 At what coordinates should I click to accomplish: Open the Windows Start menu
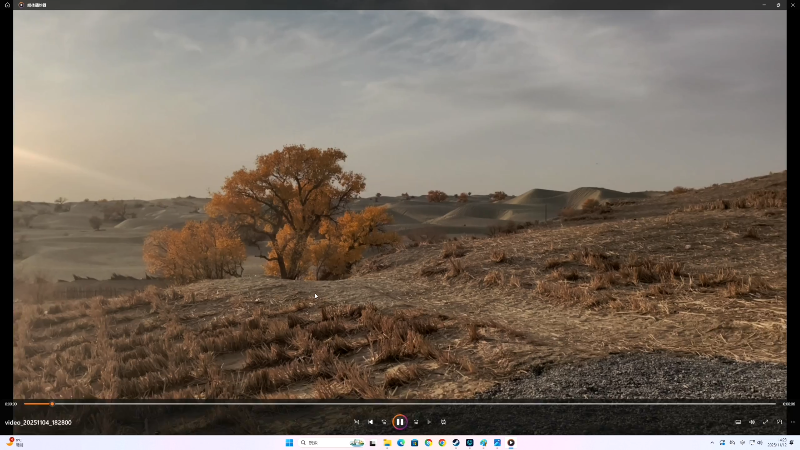[x=289, y=442]
